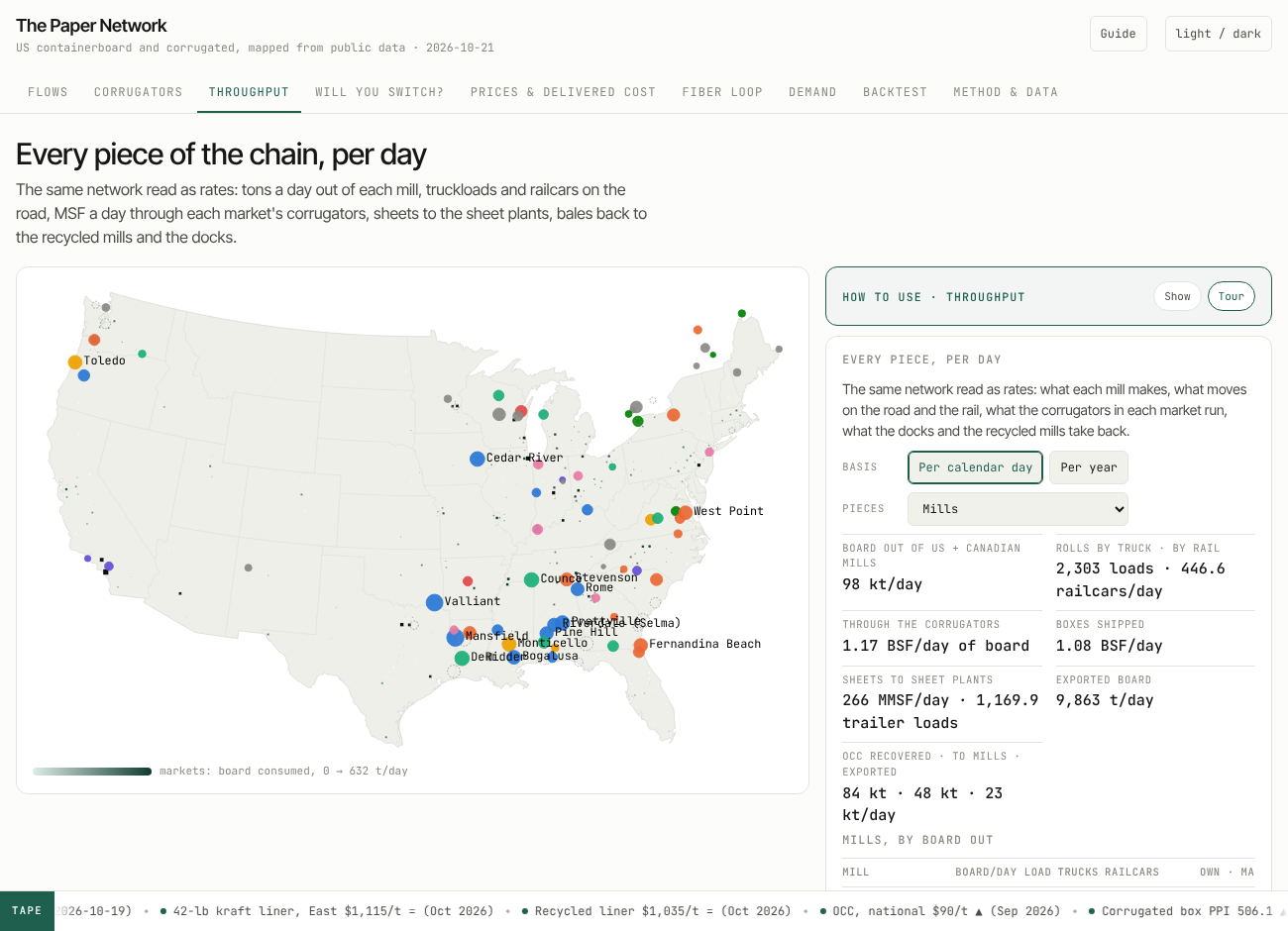The width and height of the screenshot is (1288, 931).
Task: Click Show in the How to Use panel
Action: pyautogui.click(x=1177, y=296)
